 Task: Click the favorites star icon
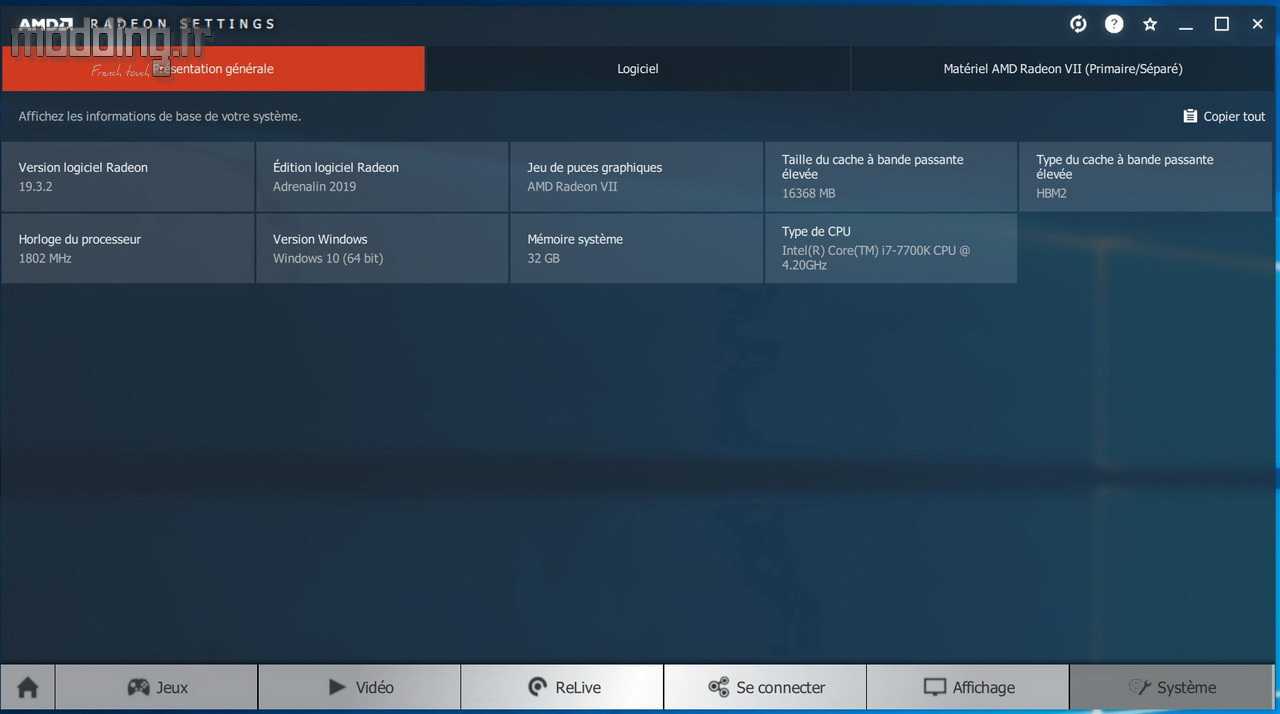(x=1150, y=24)
